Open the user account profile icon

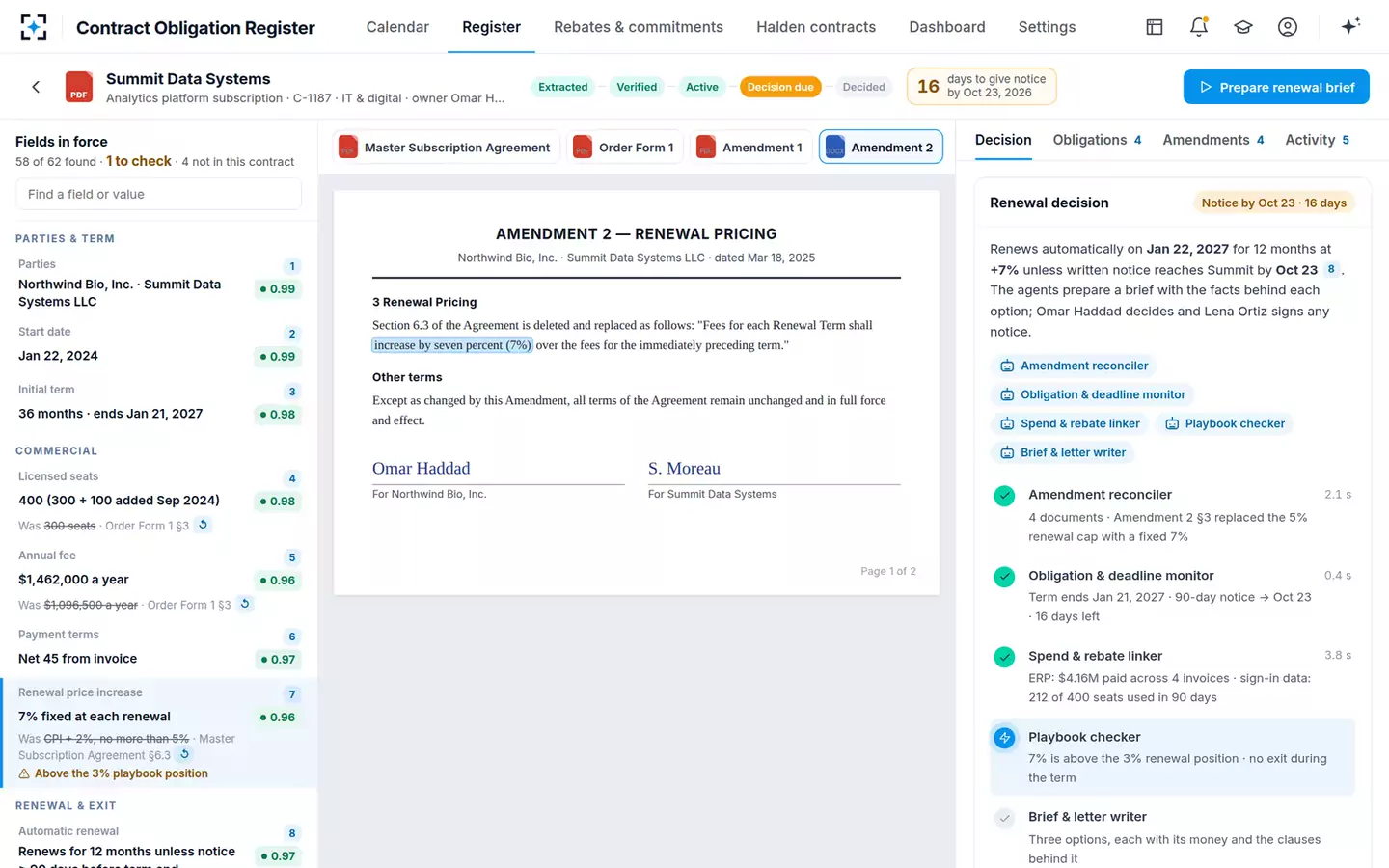(x=1288, y=27)
